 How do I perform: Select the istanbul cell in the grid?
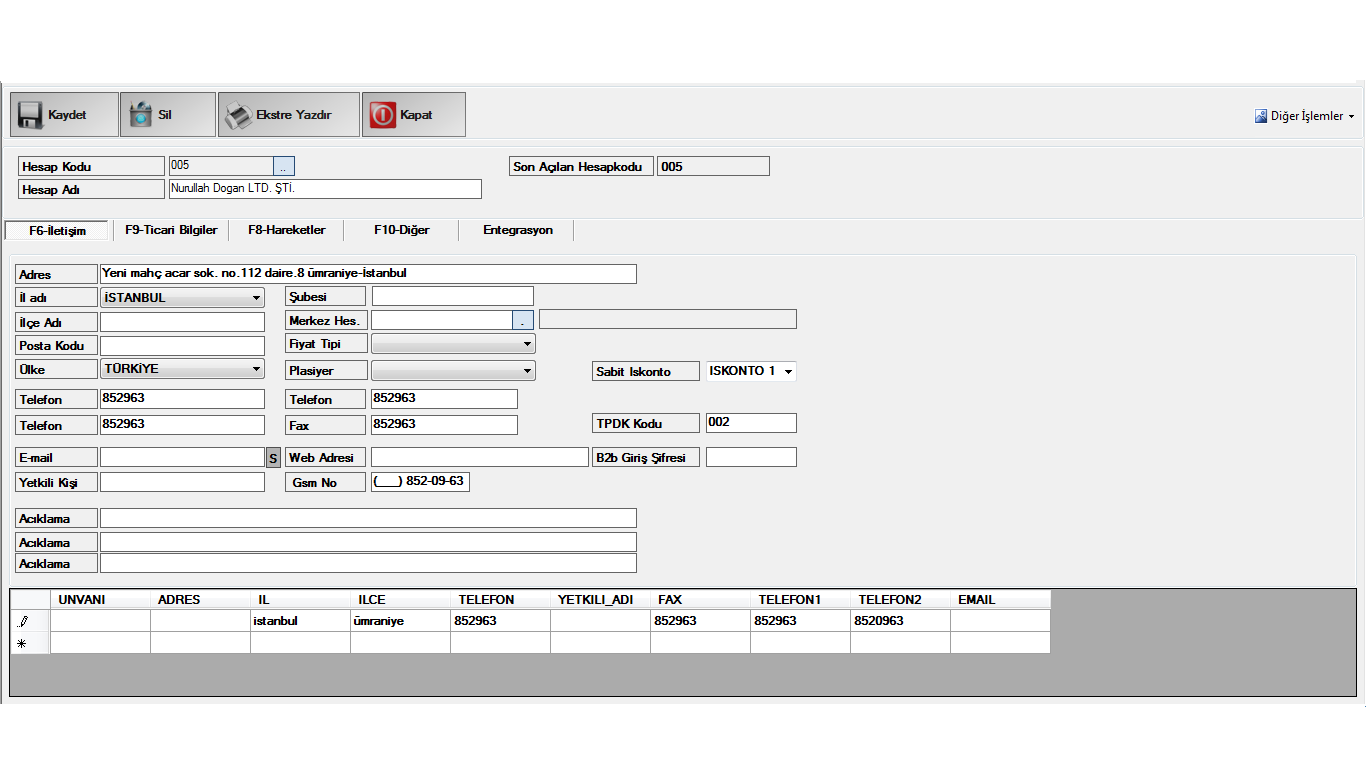click(x=300, y=621)
